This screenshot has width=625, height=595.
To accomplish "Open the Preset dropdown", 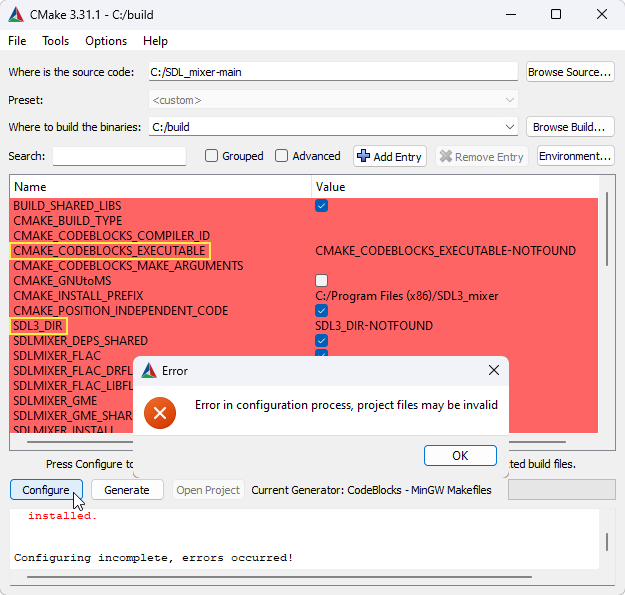I will 333,100.
